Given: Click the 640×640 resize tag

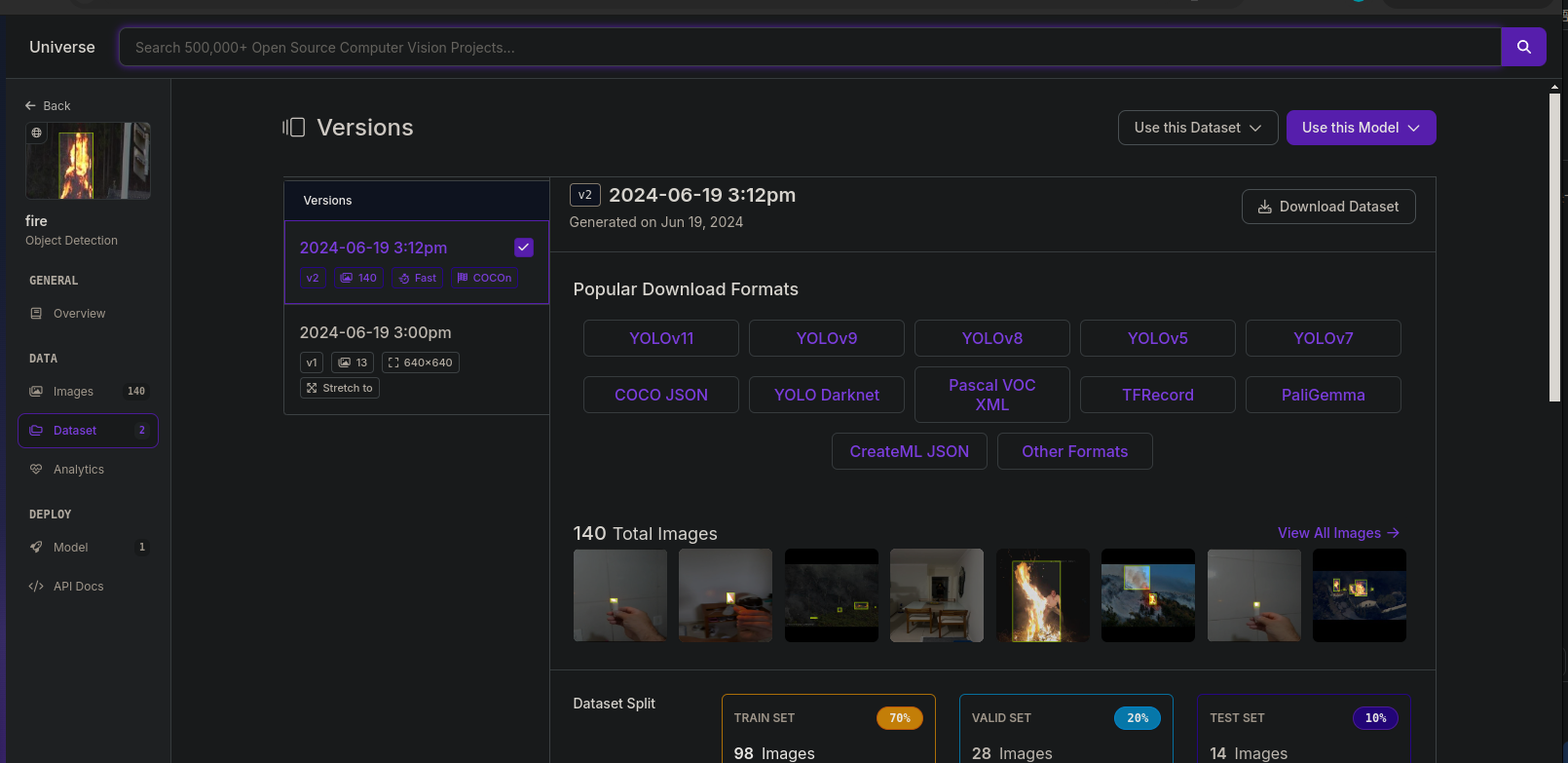Looking at the screenshot, I should pyautogui.click(x=420, y=362).
